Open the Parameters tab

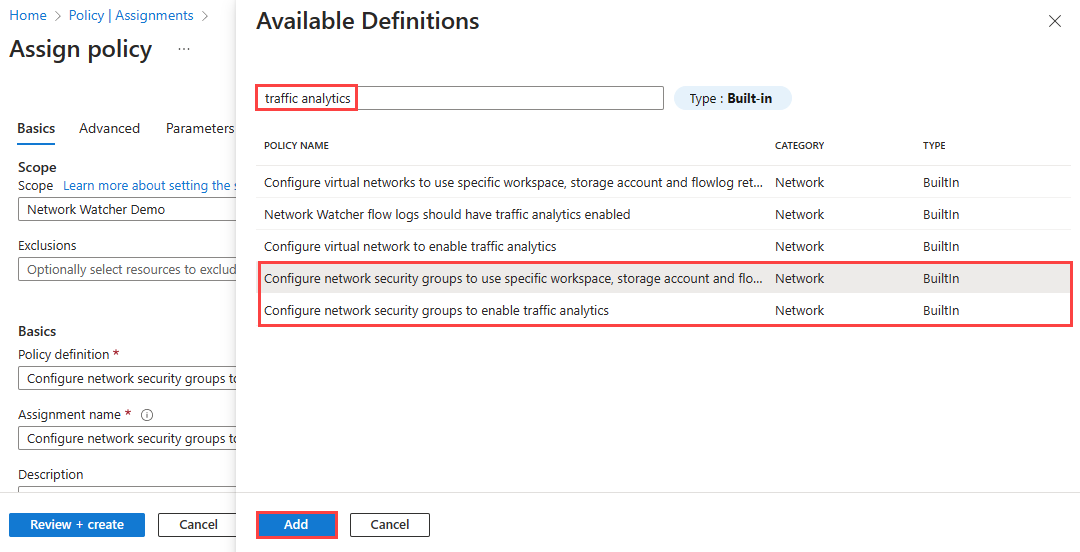[199, 128]
